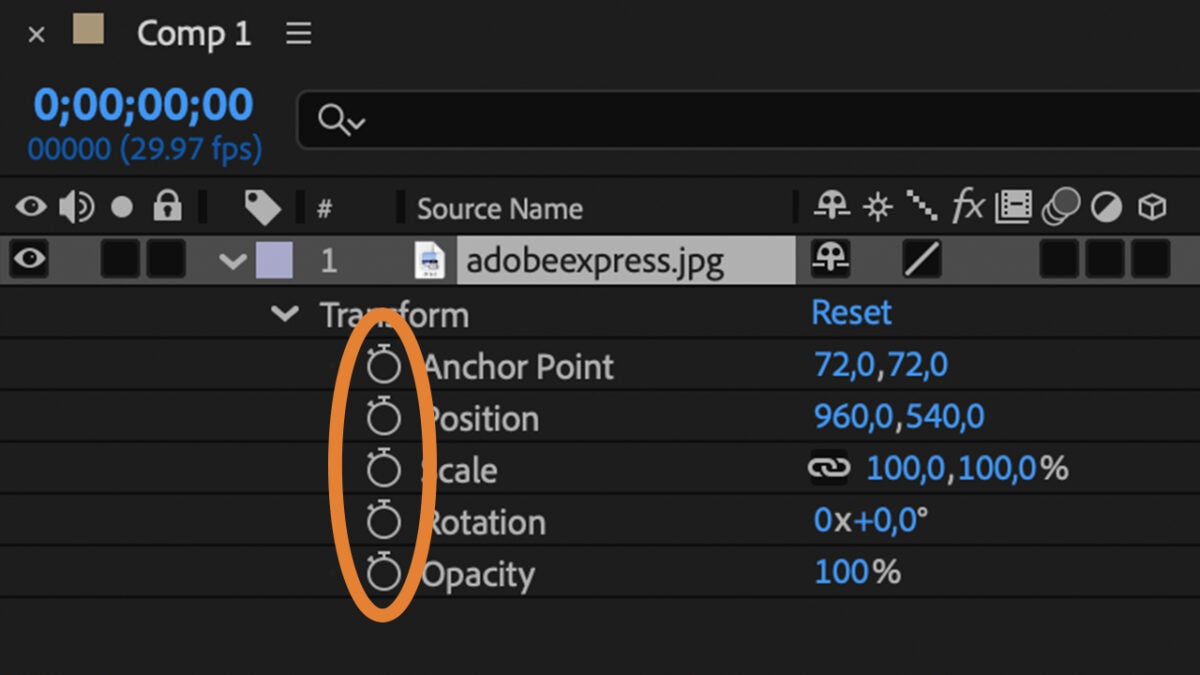Click the label tag column header icon
This screenshot has height=675, width=1200.
coord(262,208)
